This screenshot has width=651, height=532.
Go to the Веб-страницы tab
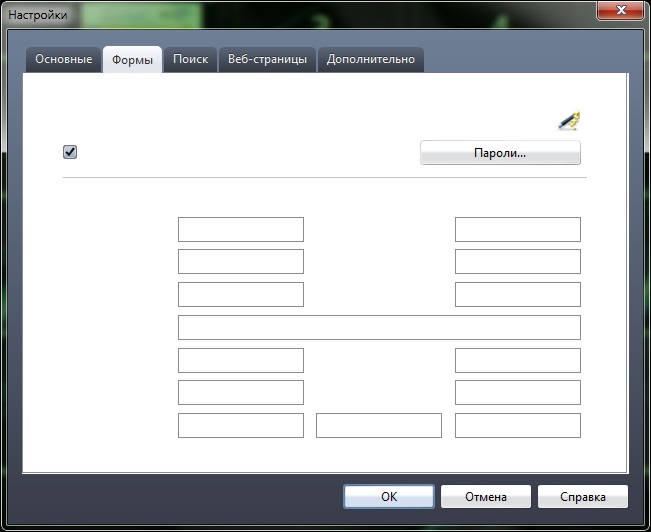[267, 59]
